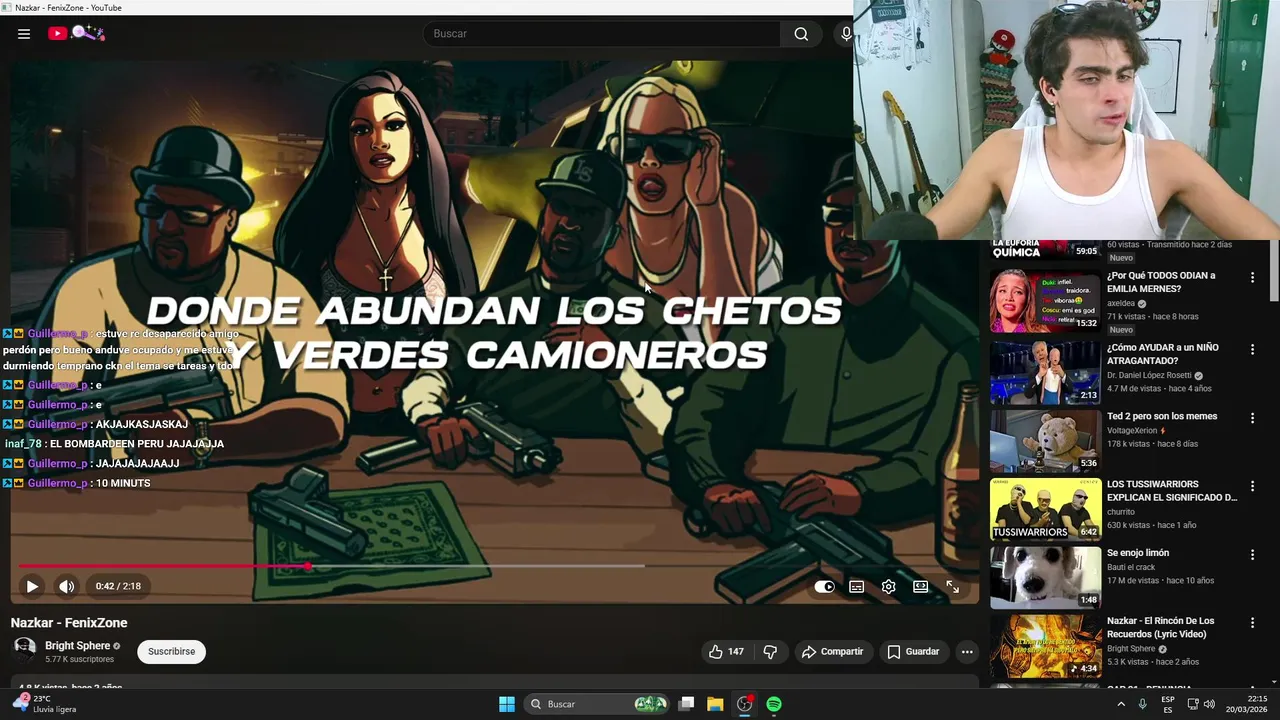Viewport: 1280px width, 720px height.
Task: Open the Bauti el crack channel name
Action: click(x=1131, y=567)
